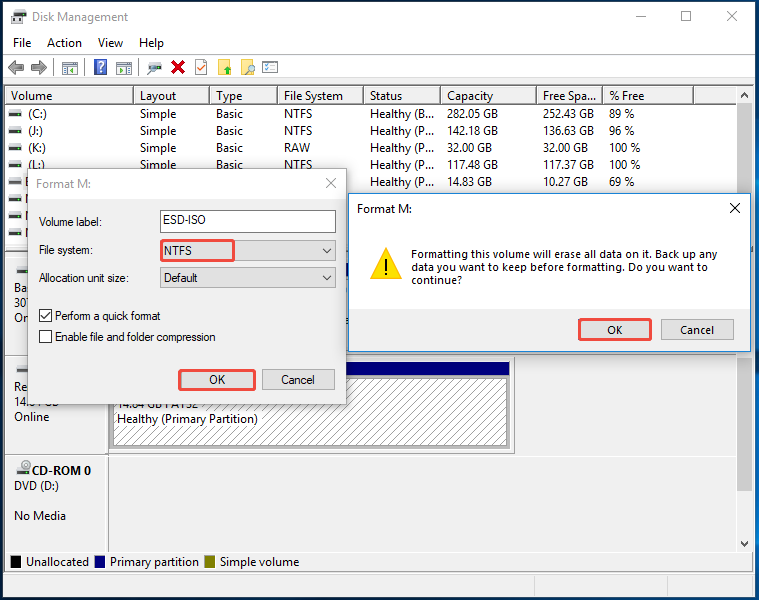Viewport: 759px width, 600px height.
Task: Click the black Unallocated legend swatch
Action: [16, 562]
